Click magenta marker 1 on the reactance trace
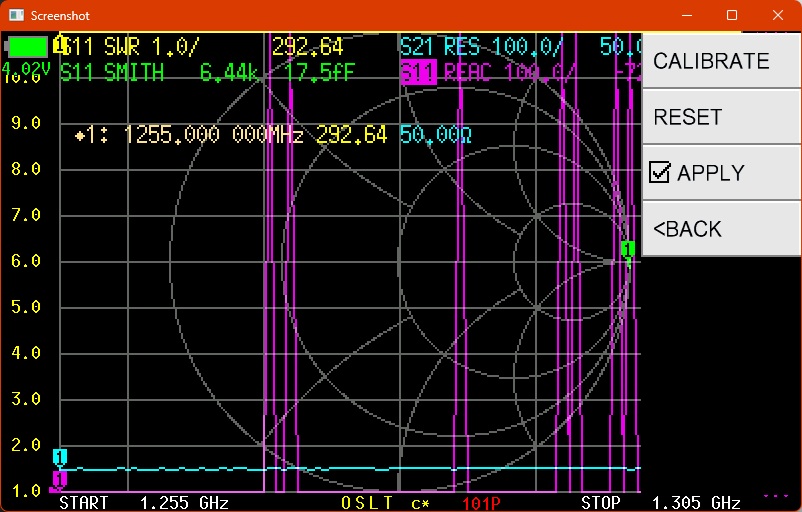 (x=59, y=479)
